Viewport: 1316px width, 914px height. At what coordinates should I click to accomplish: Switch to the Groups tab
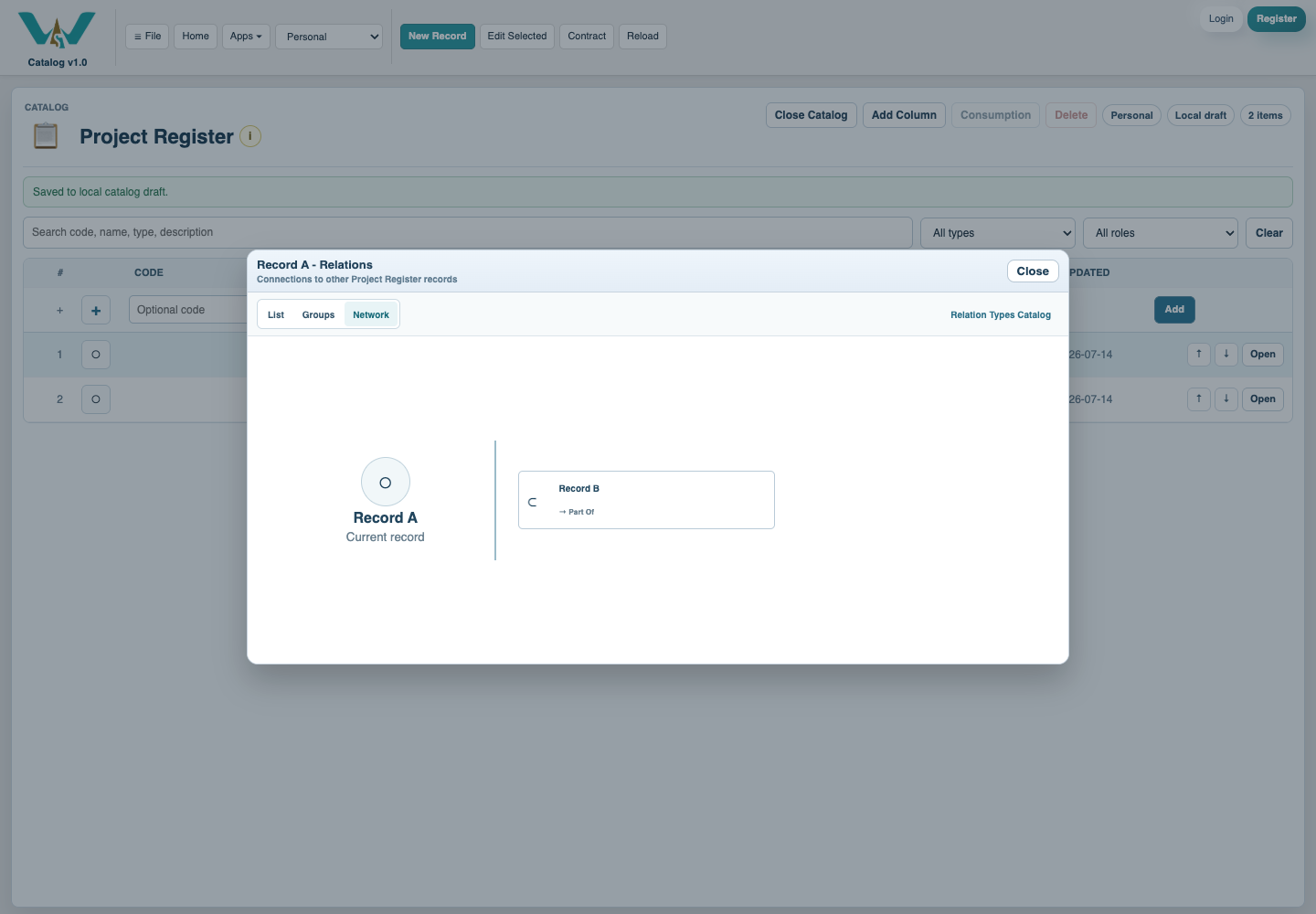[318, 314]
